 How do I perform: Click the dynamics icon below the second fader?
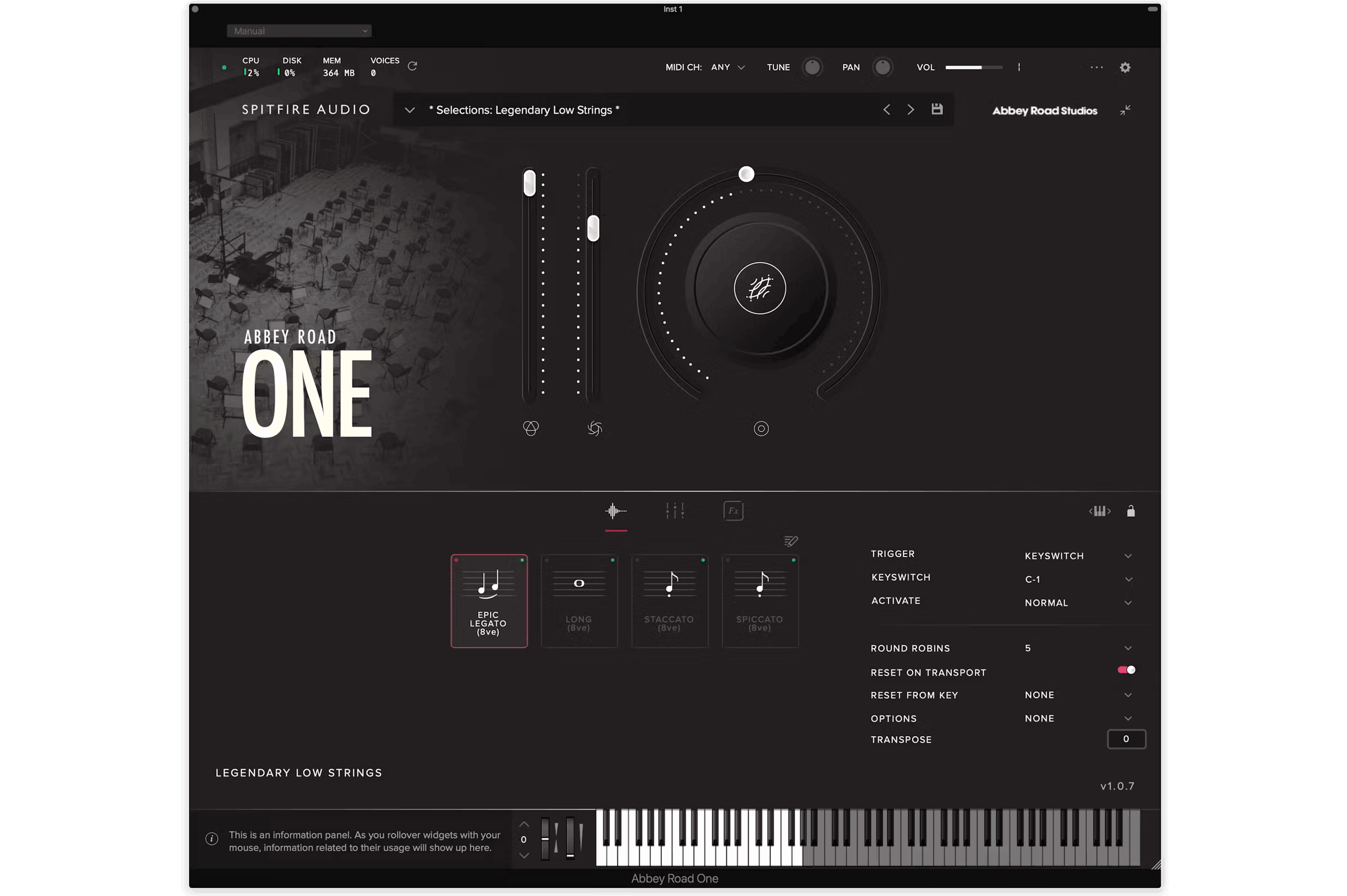click(594, 428)
